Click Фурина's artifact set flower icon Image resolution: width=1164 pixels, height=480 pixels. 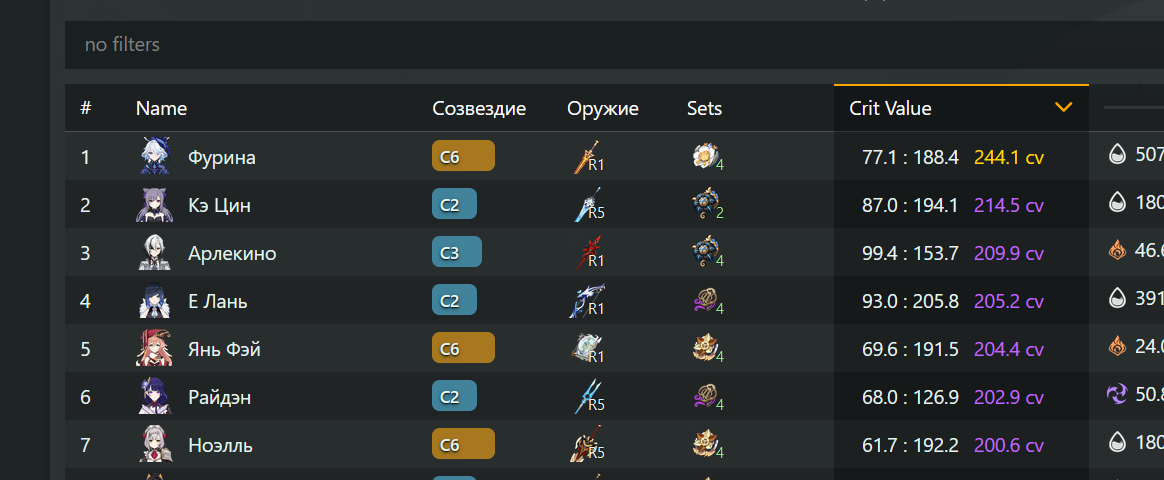704,156
